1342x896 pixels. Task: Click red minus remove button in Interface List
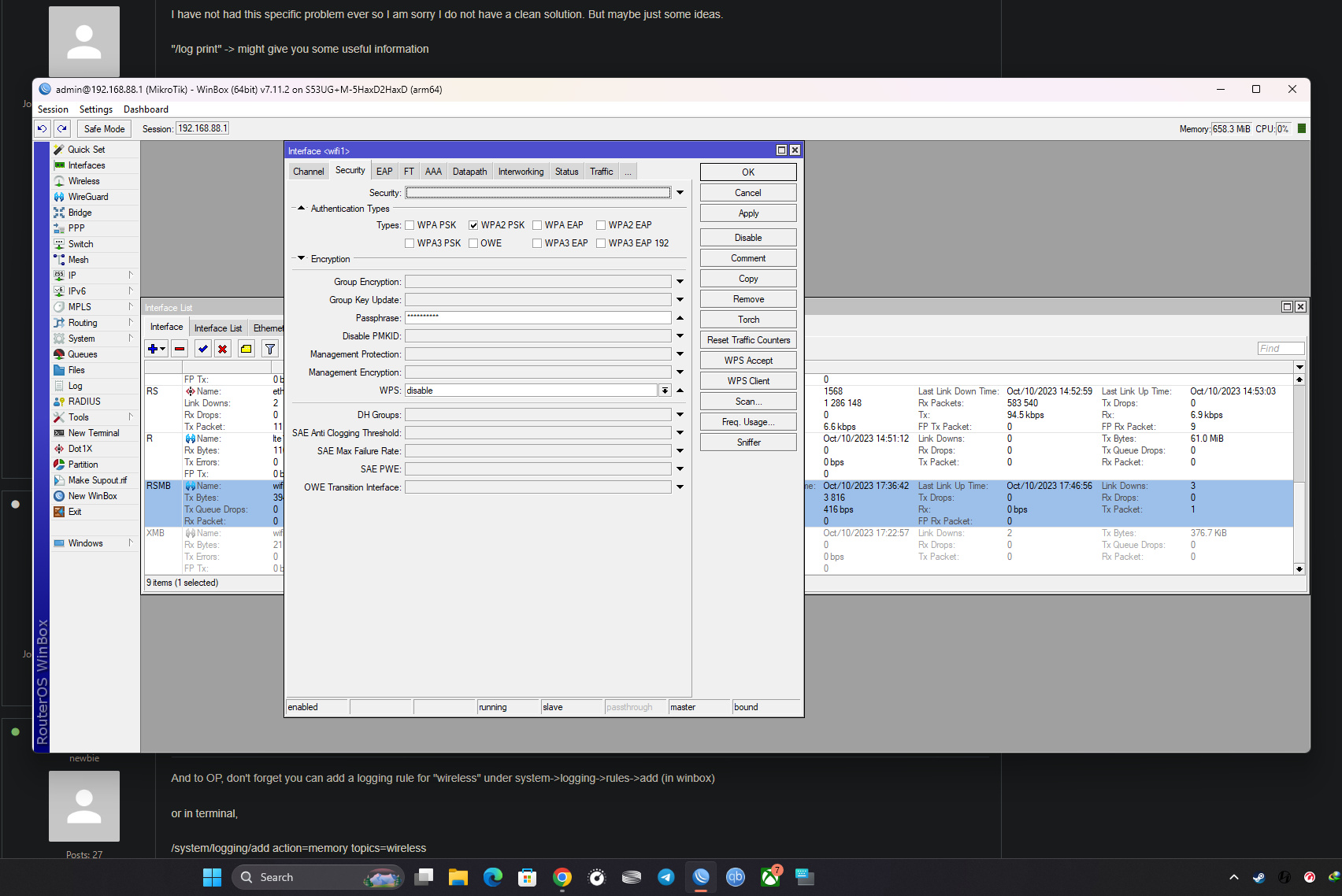coord(180,349)
